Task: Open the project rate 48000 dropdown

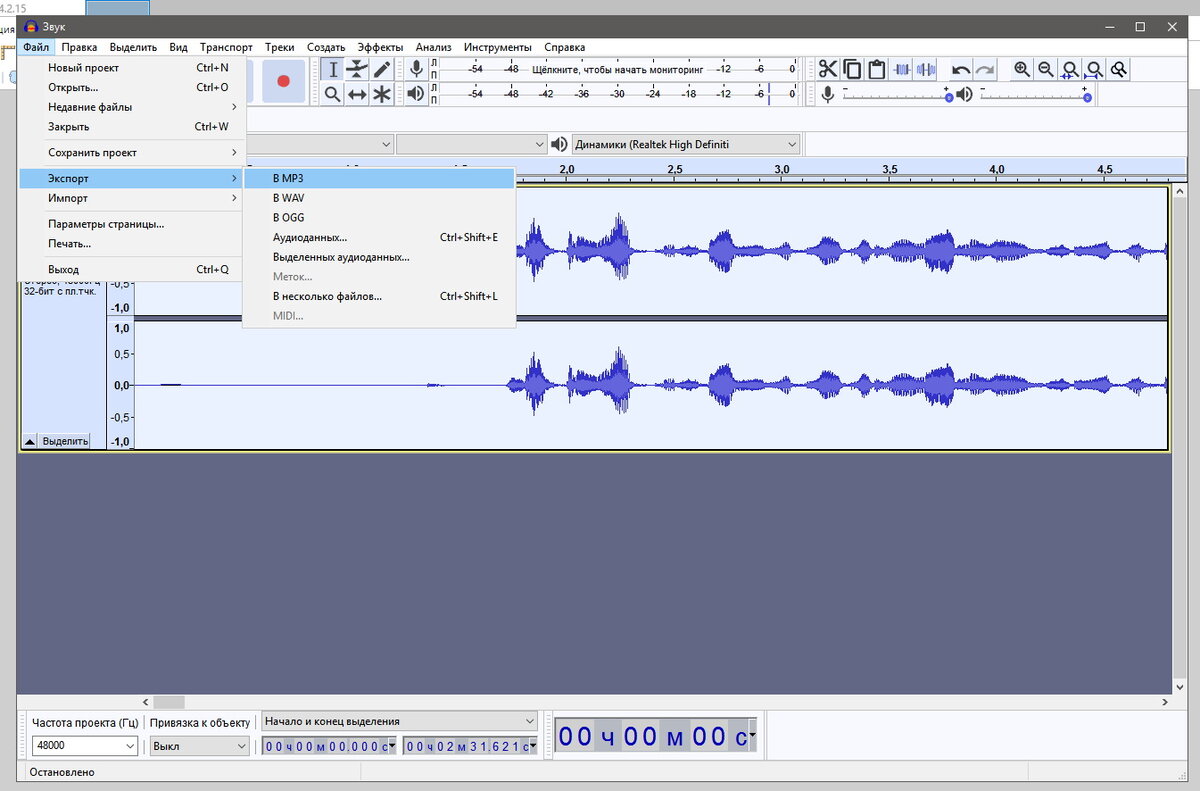Action: (85, 746)
